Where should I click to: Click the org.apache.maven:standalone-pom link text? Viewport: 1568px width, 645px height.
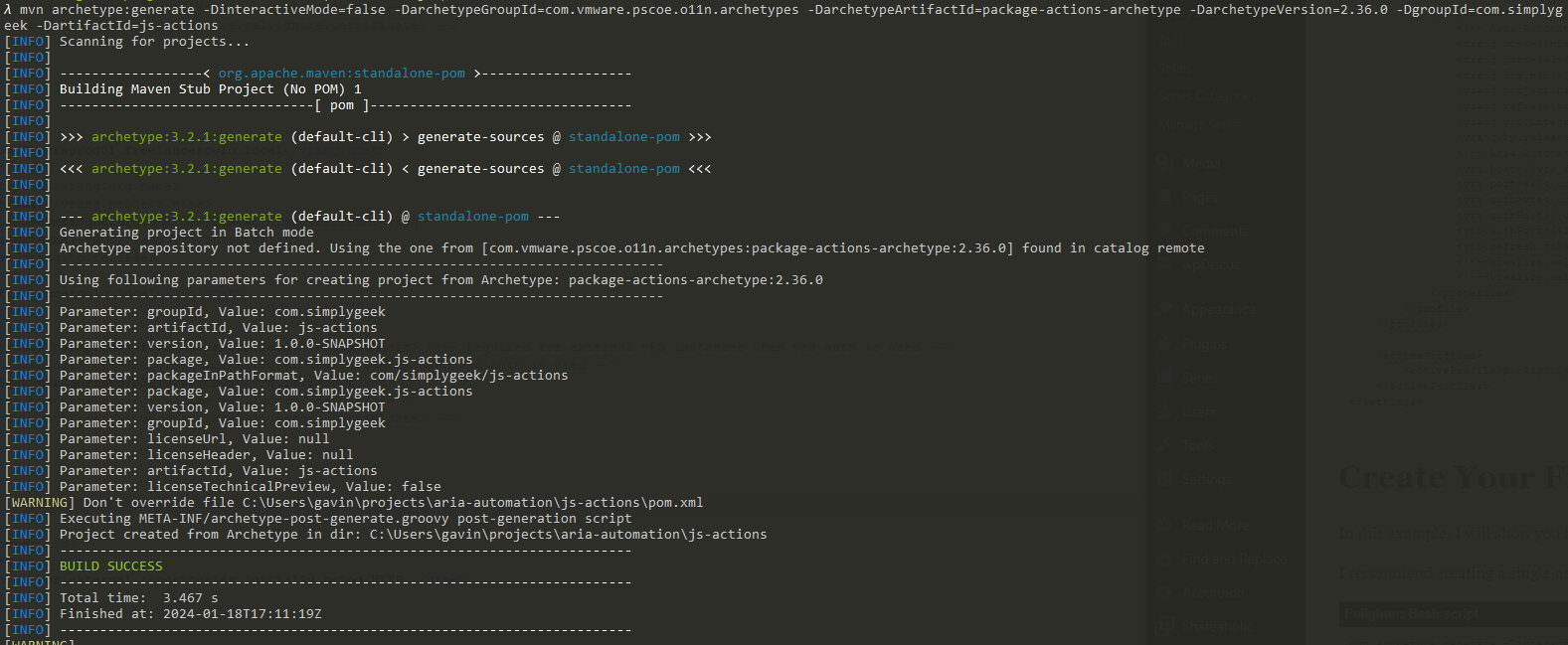pos(341,74)
